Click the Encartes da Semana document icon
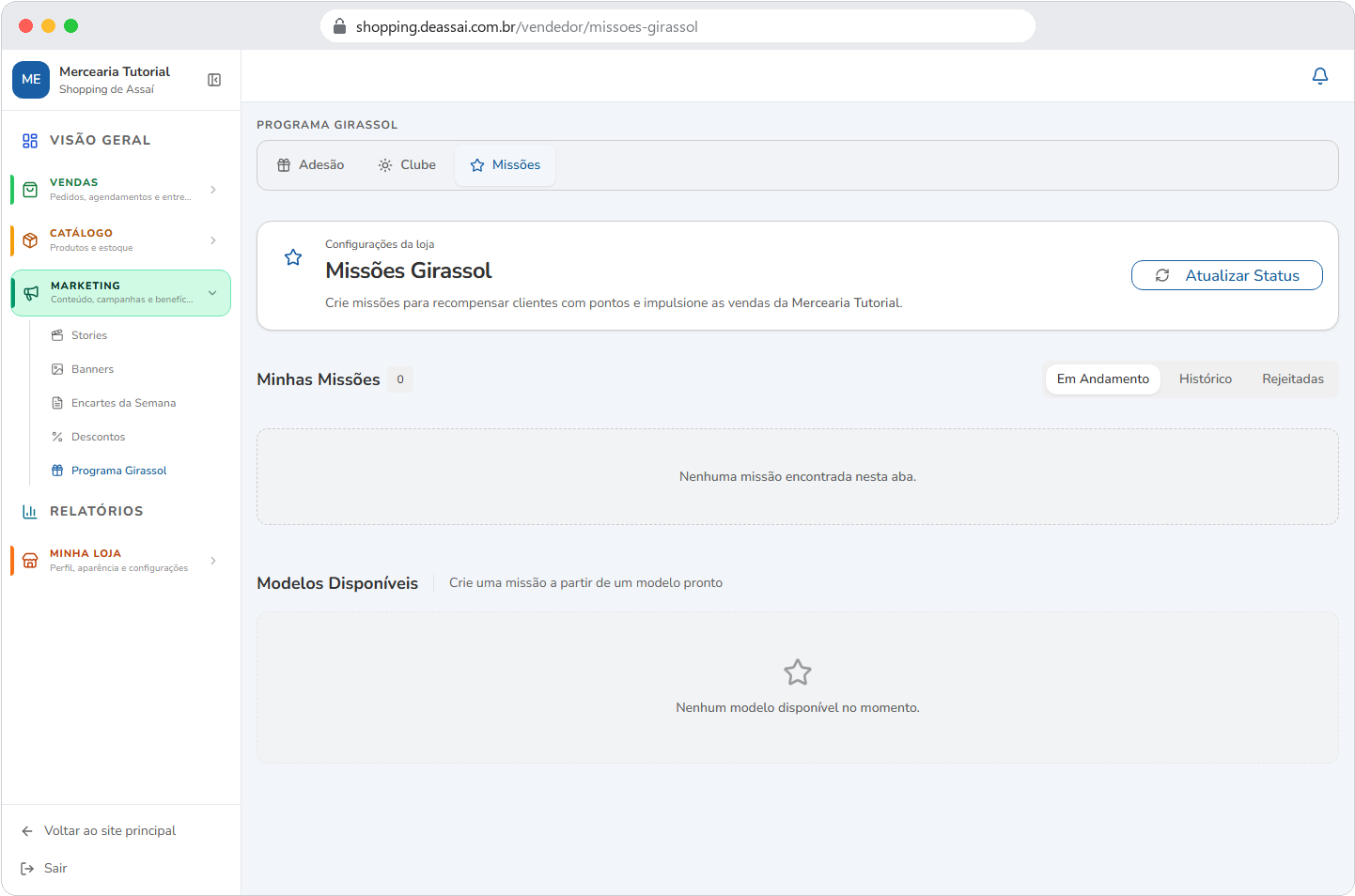The height and width of the screenshot is (896, 1355). point(57,403)
